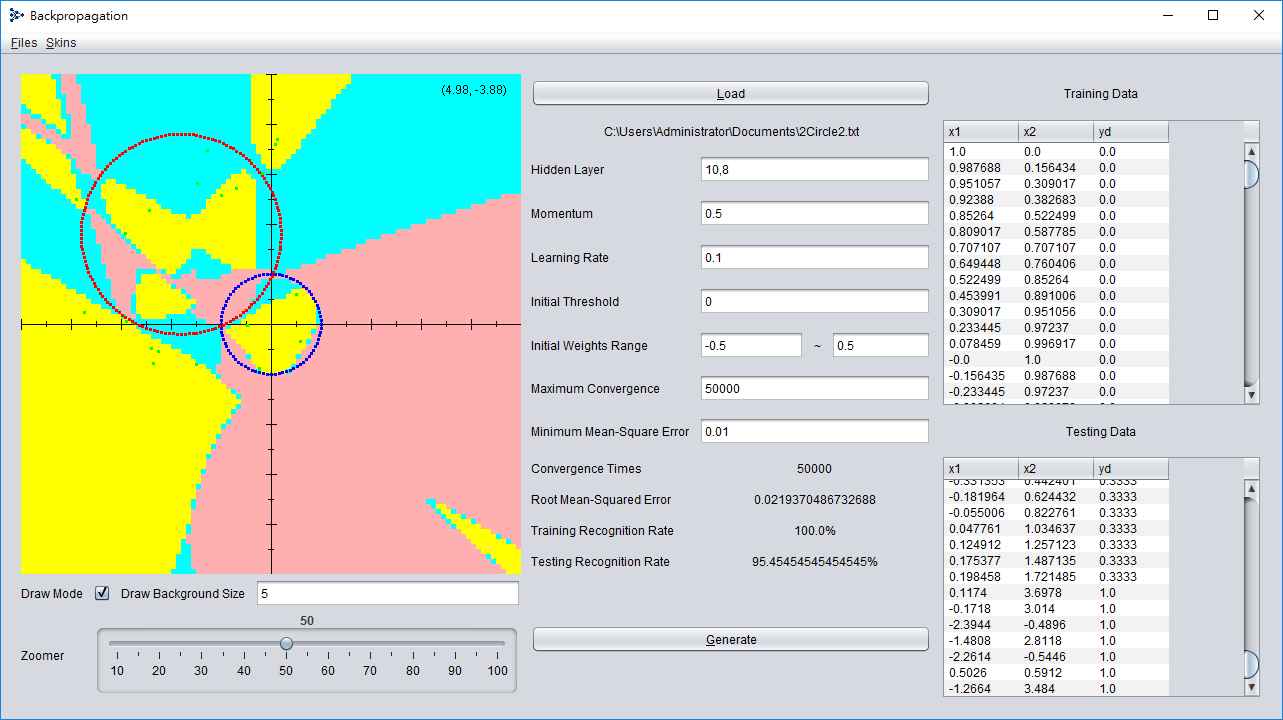Click the Maximum Convergence input field

click(815, 388)
